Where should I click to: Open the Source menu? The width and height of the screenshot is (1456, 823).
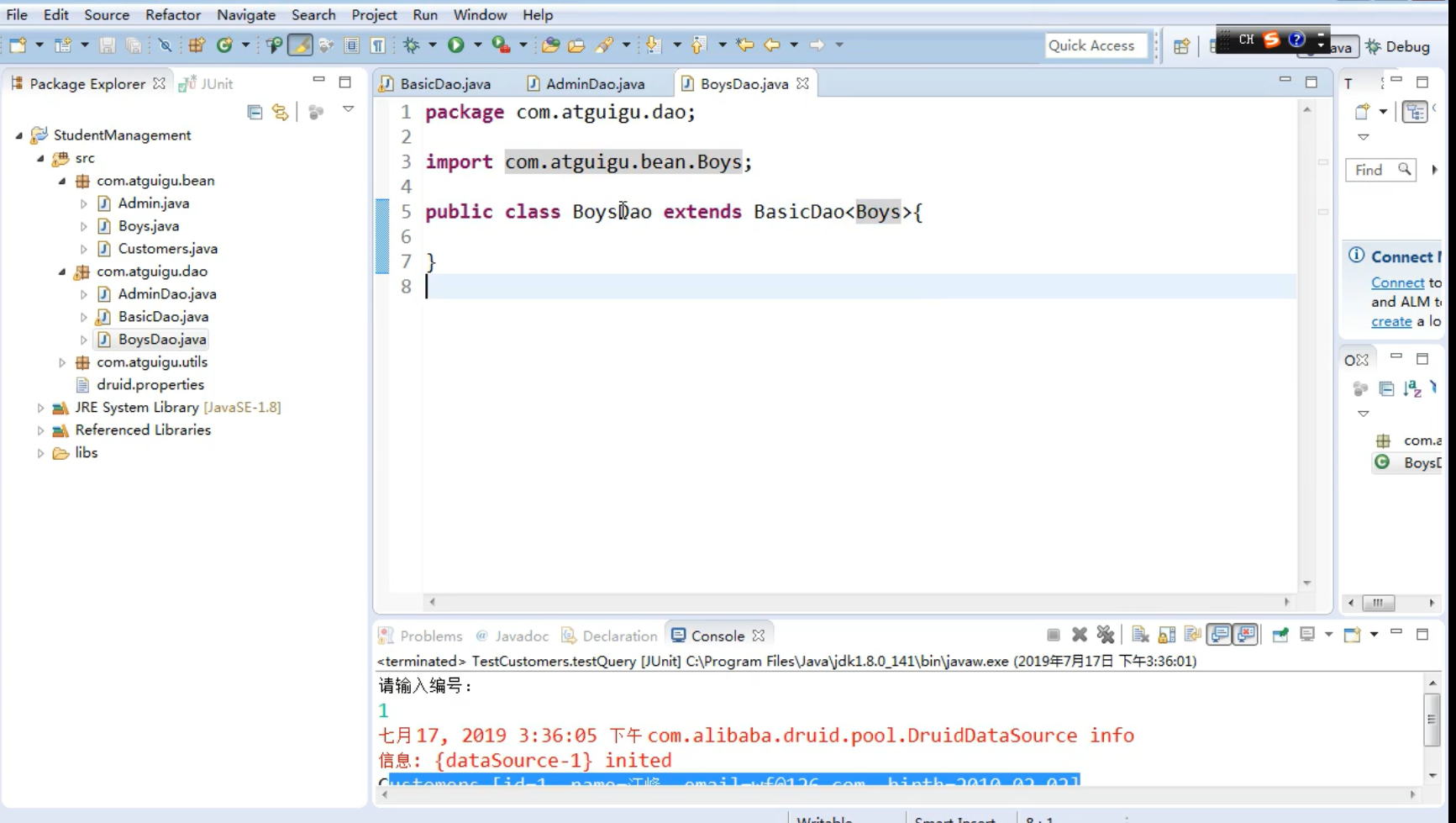point(107,14)
